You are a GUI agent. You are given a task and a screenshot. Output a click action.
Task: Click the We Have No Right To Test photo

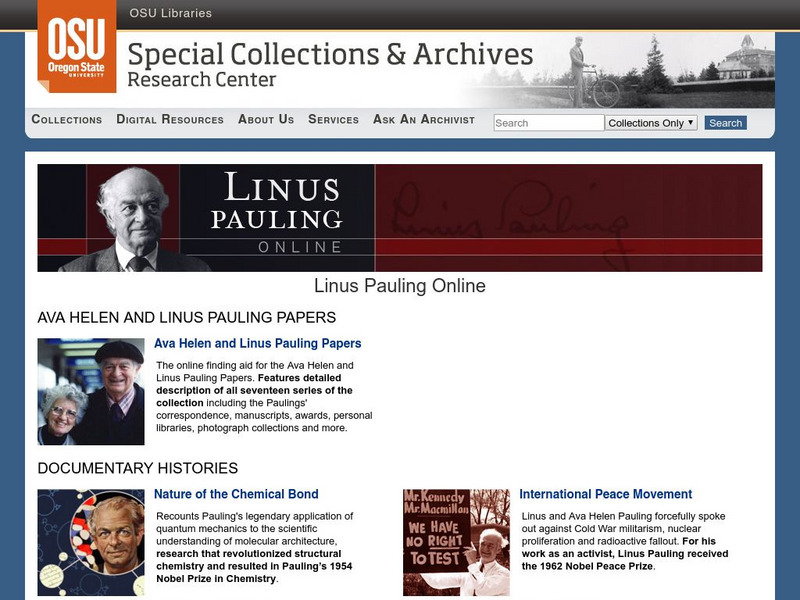tap(456, 542)
